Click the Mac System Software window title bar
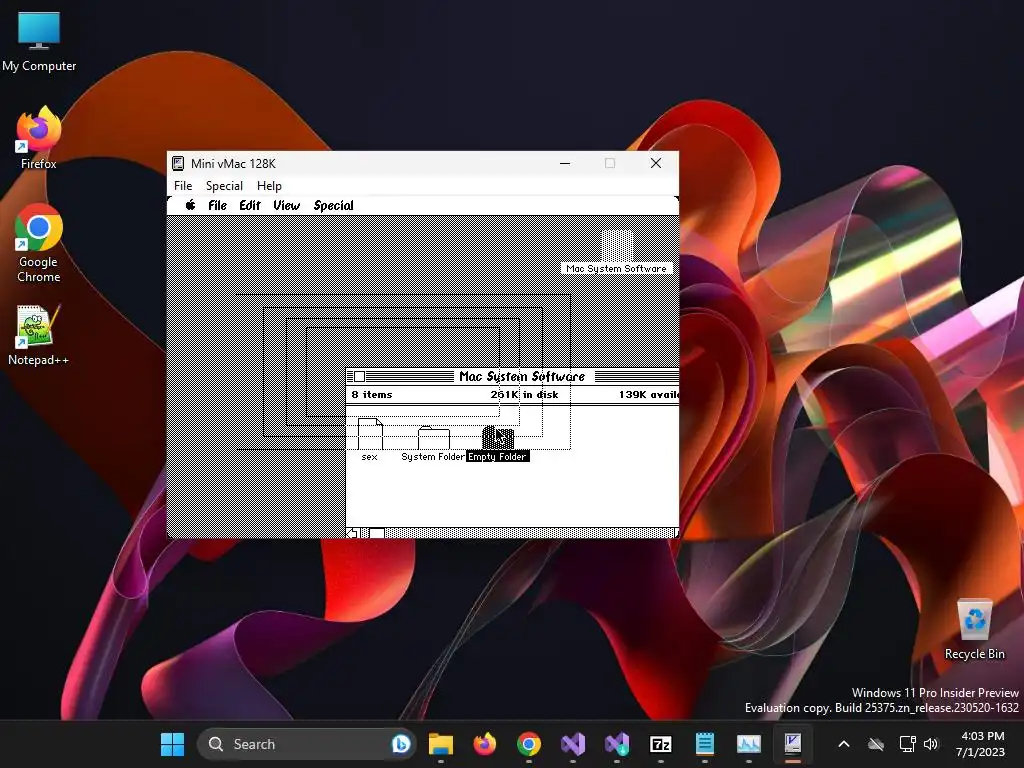This screenshot has width=1024, height=768. 513,376
